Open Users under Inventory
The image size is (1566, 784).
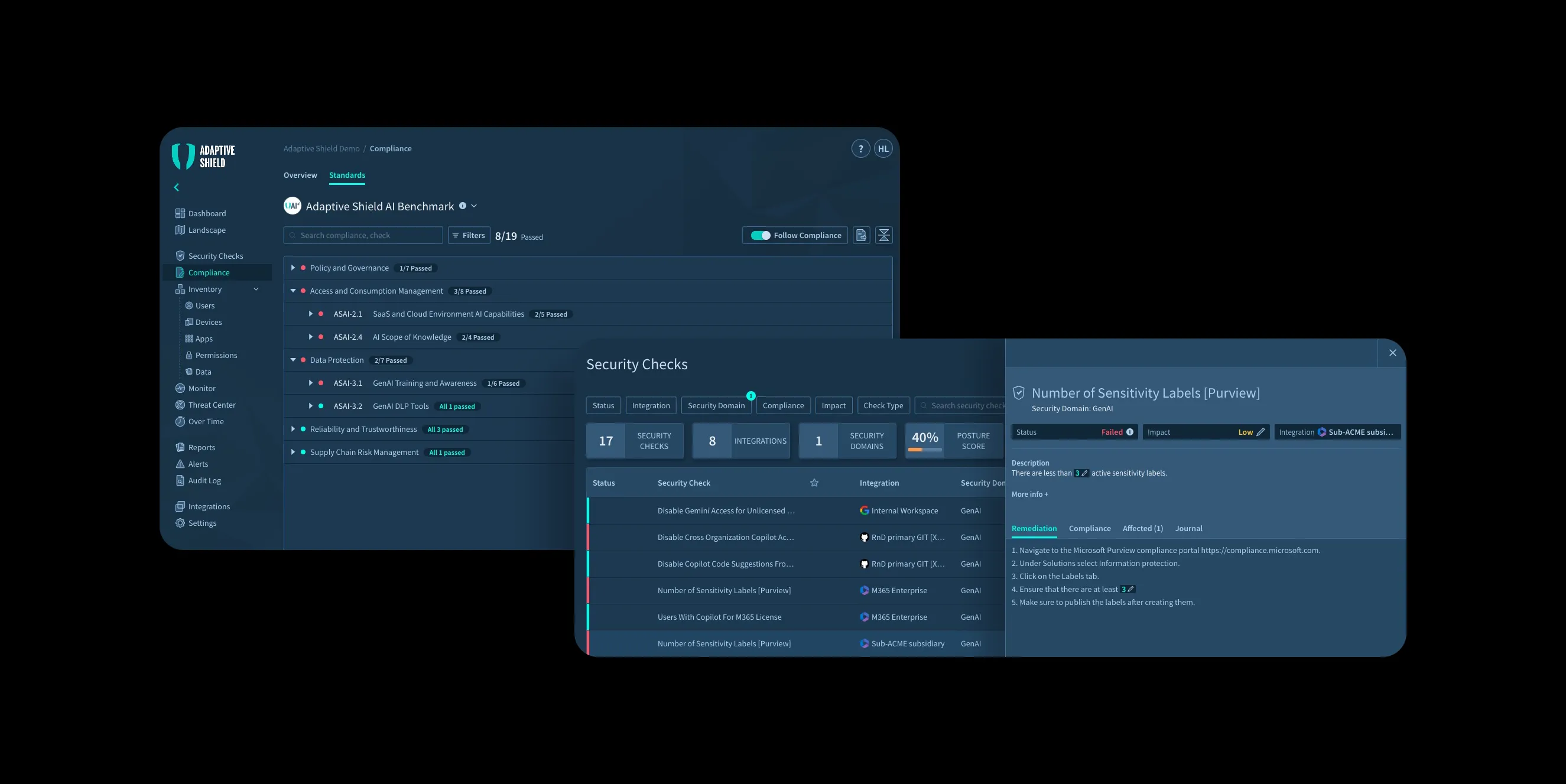200,305
